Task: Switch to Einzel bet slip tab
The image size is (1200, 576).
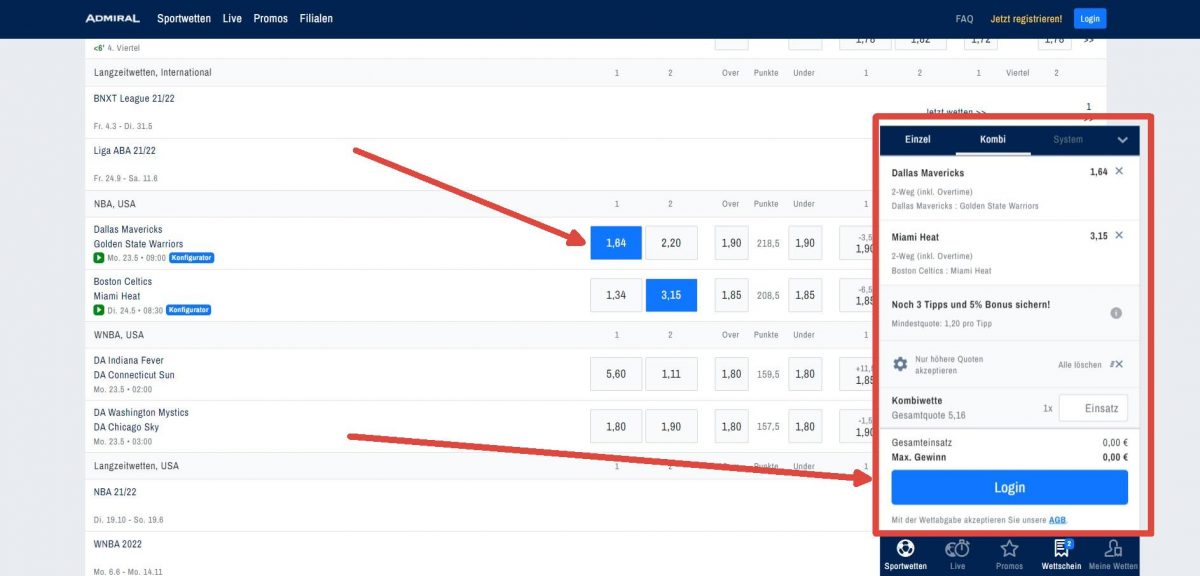Action: [917, 140]
